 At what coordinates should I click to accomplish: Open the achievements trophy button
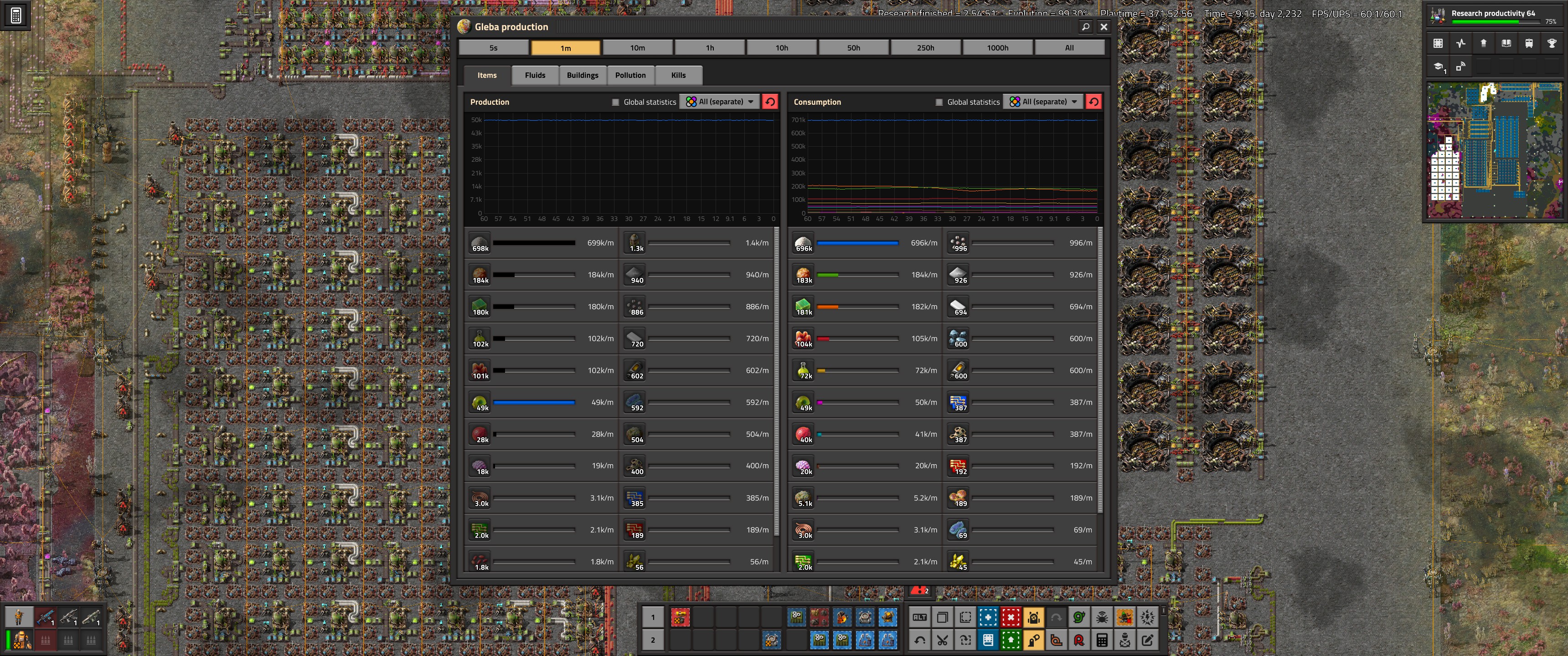point(1552,43)
